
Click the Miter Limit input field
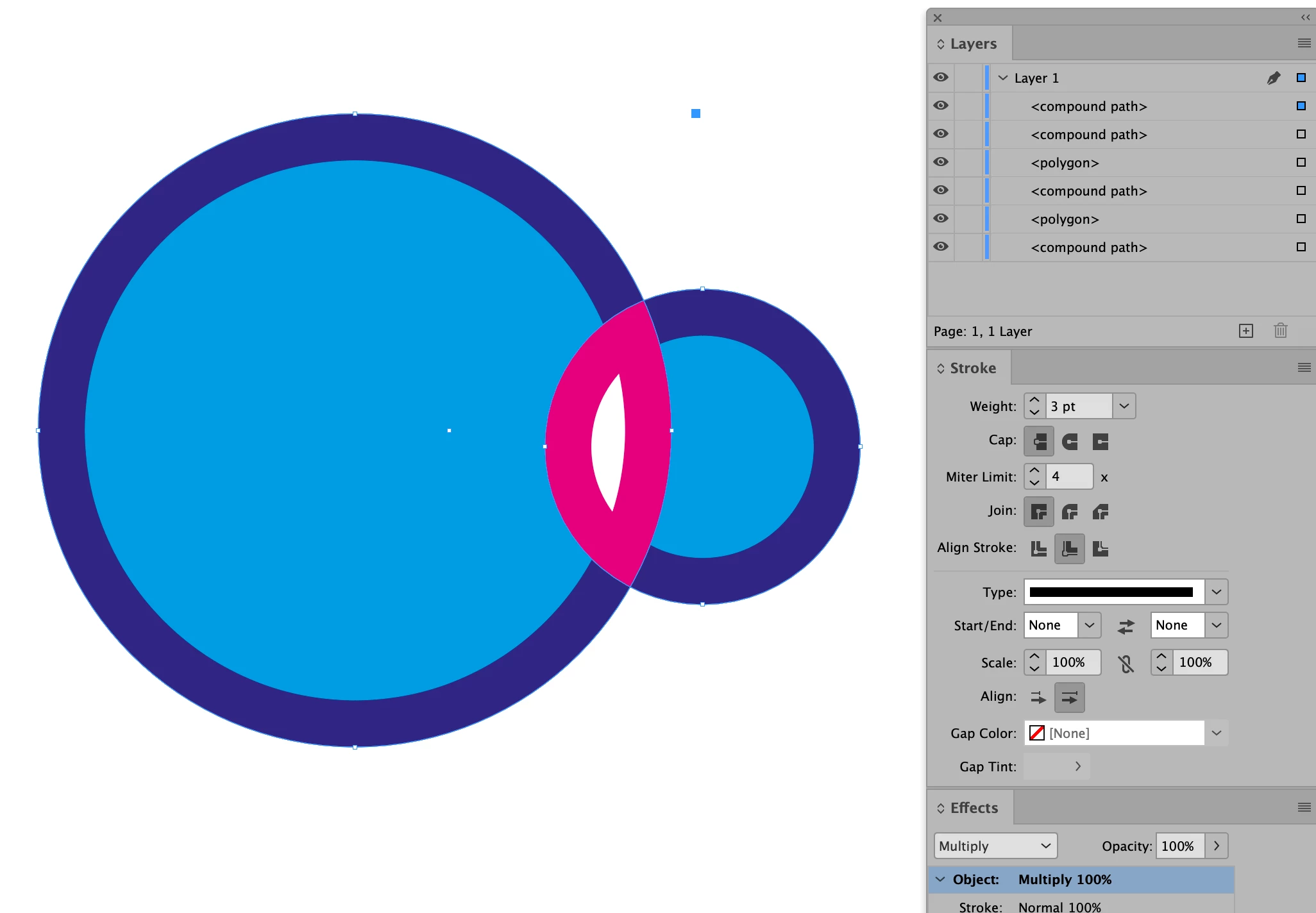coord(1068,476)
